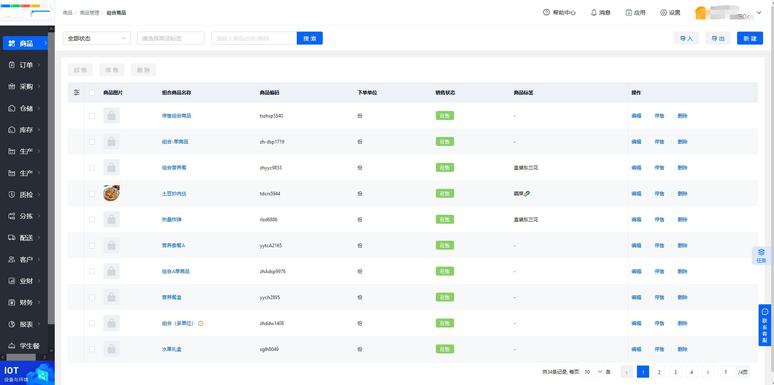This screenshot has width=774, height=385.
Task: Expand the per-page count dropdown showing 10
Action: coord(594,372)
